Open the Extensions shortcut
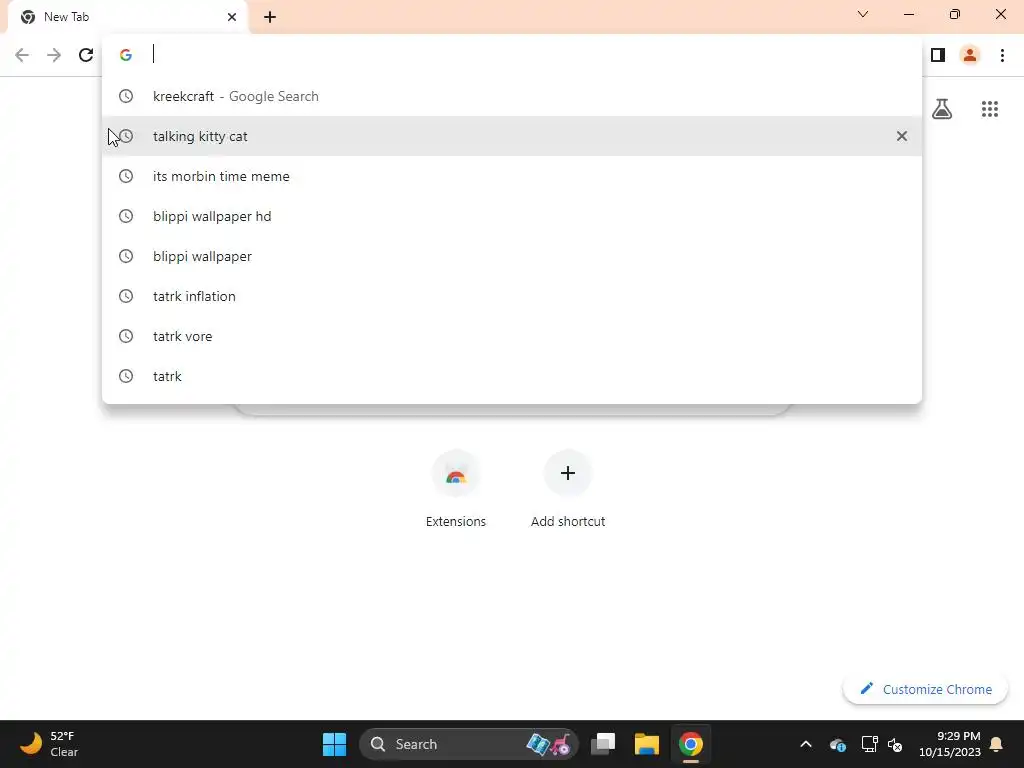This screenshot has width=1024, height=768. tap(456, 490)
